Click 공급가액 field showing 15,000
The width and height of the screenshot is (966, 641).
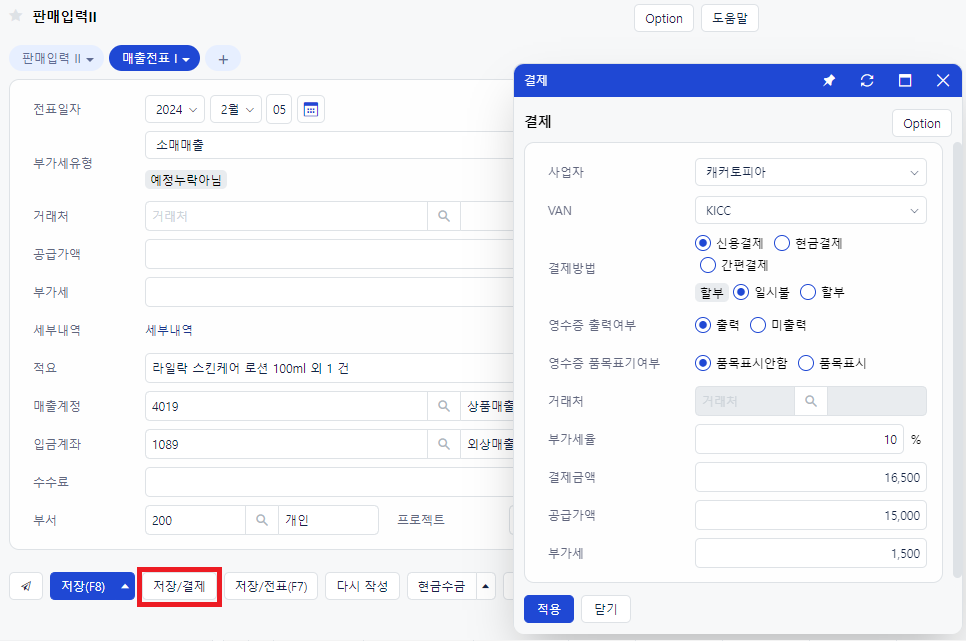(811, 515)
